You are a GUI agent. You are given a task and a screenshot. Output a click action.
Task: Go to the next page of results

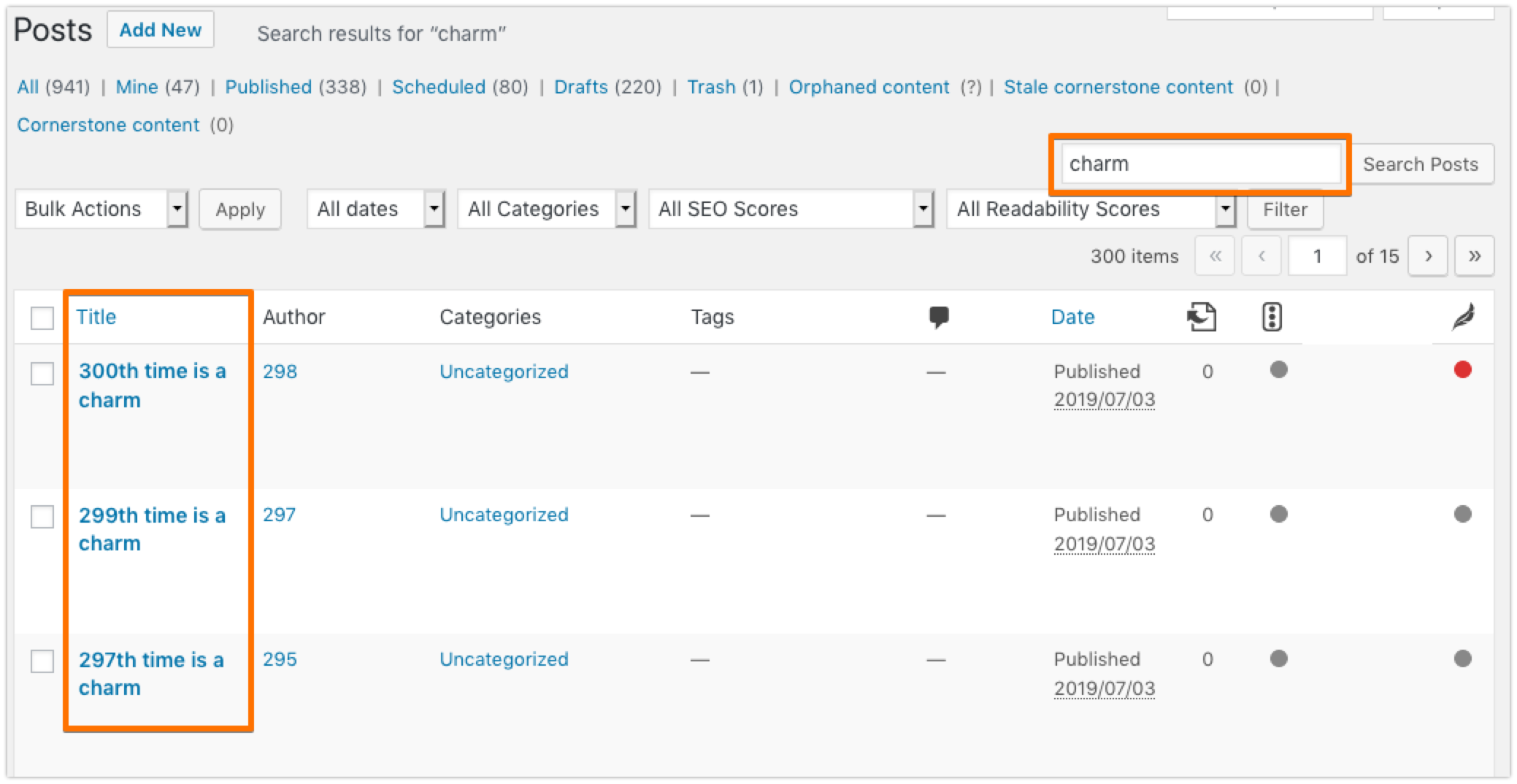(x=1428, y=256)
